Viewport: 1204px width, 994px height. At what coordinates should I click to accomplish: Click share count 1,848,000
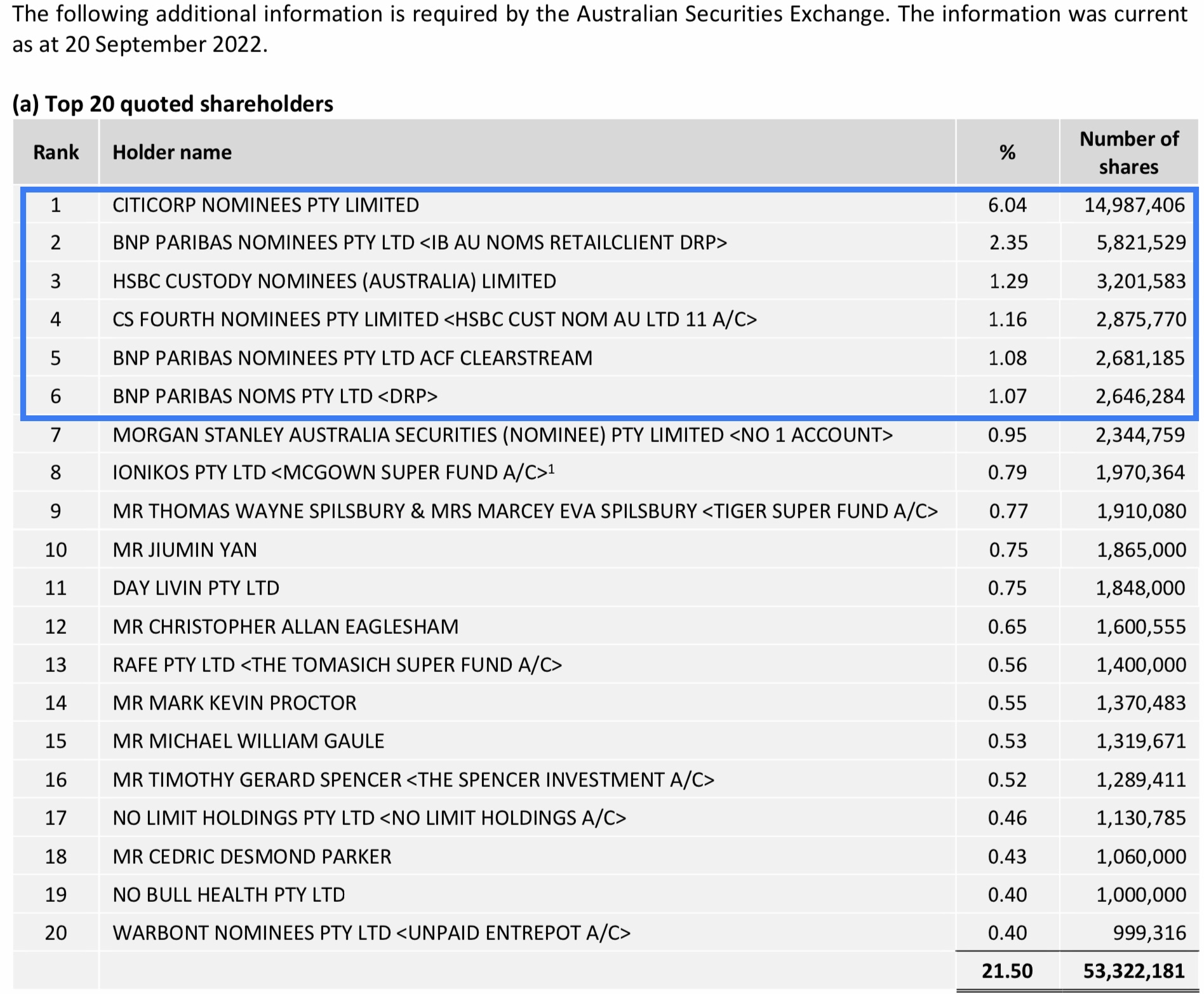tap(1140, 588)
